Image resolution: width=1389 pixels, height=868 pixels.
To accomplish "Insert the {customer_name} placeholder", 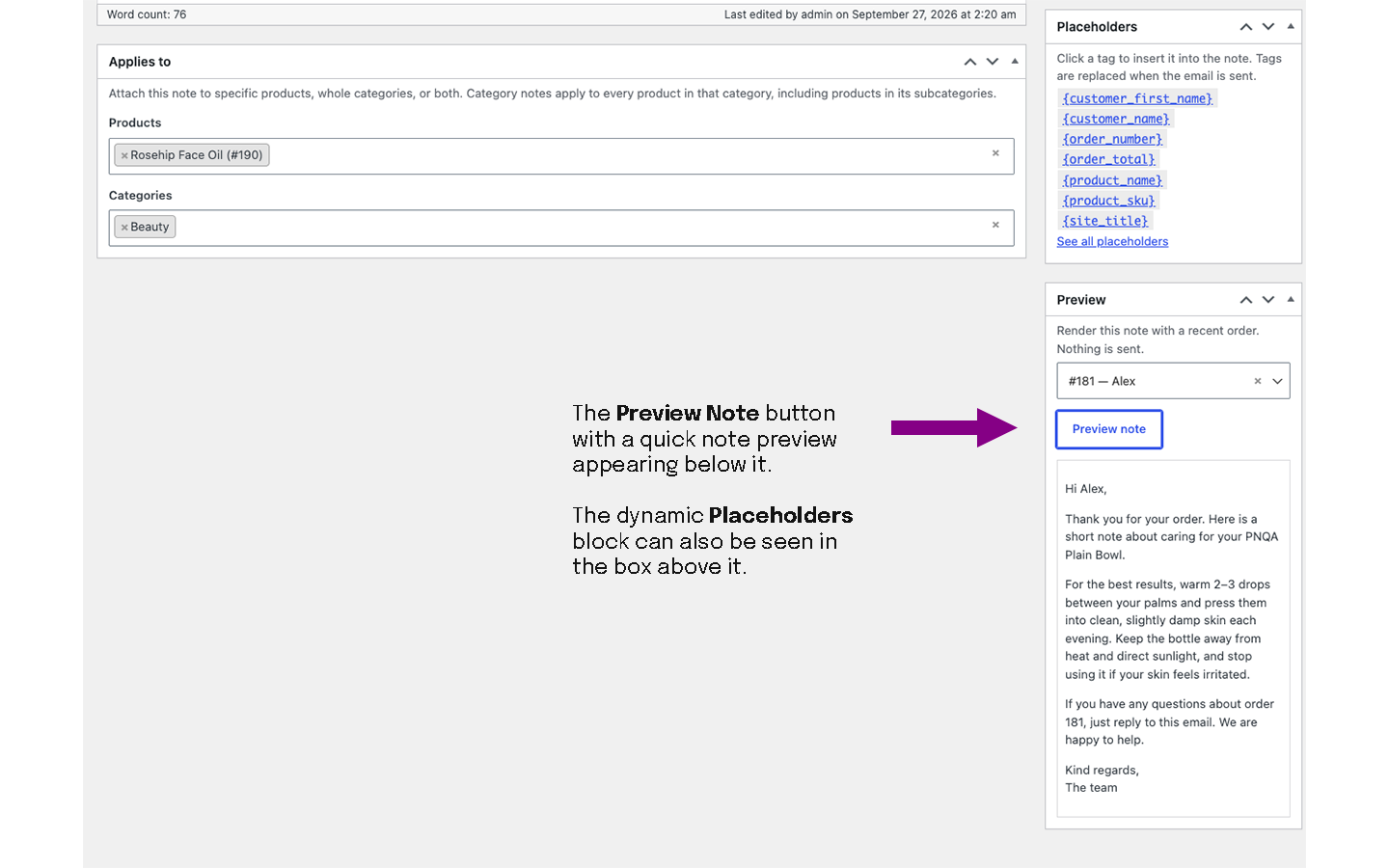I will [1116, 119].
